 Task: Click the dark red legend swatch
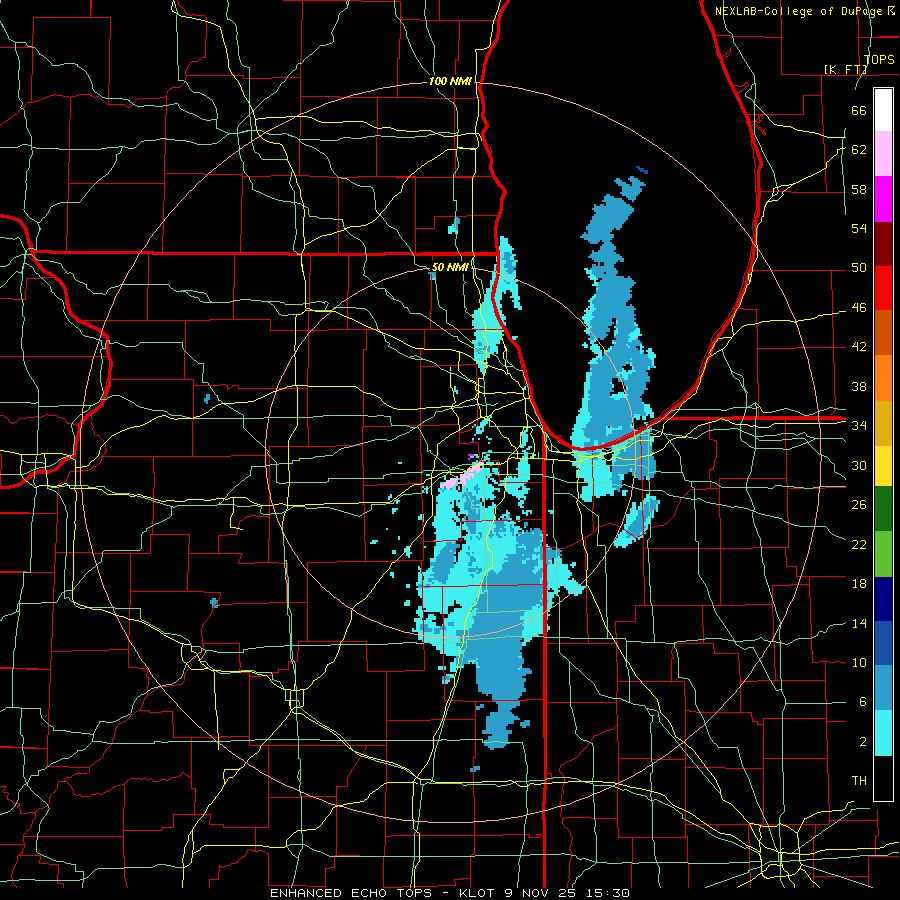coord(883,243)
